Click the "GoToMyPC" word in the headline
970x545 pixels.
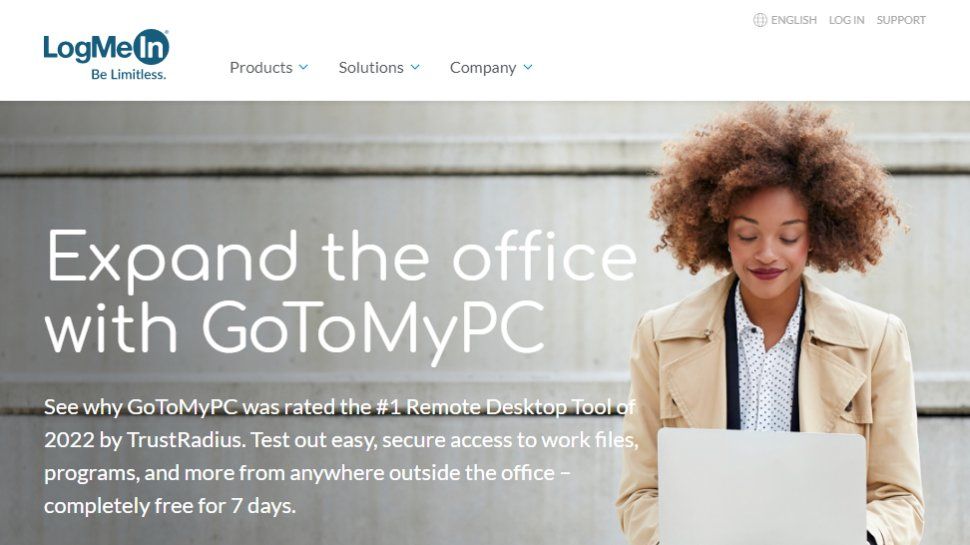[374, 330]
